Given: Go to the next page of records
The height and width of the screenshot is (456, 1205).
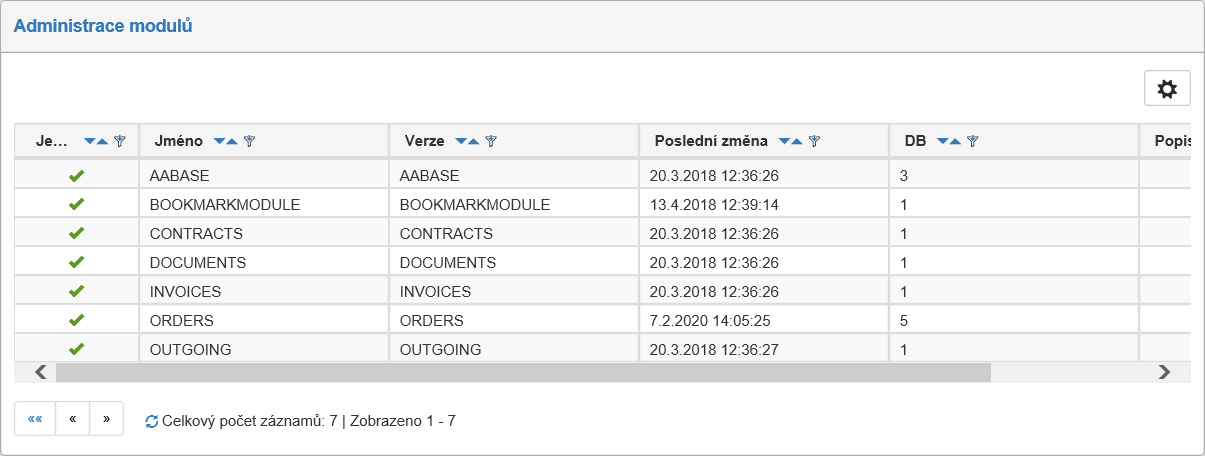Looking at the screenshot, I should (106, 420).
